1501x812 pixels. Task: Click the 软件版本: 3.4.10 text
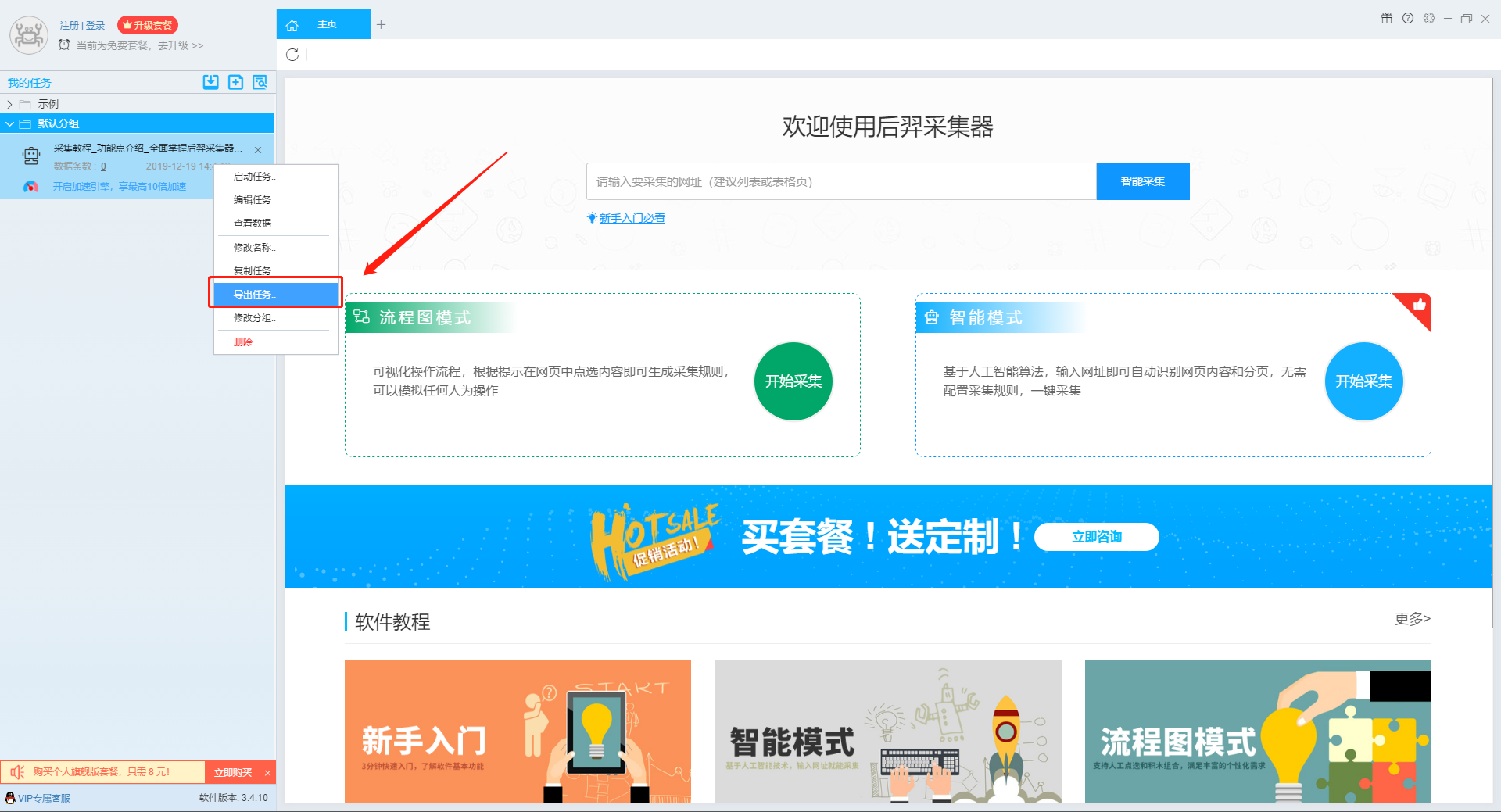click(x=234, y=798)
